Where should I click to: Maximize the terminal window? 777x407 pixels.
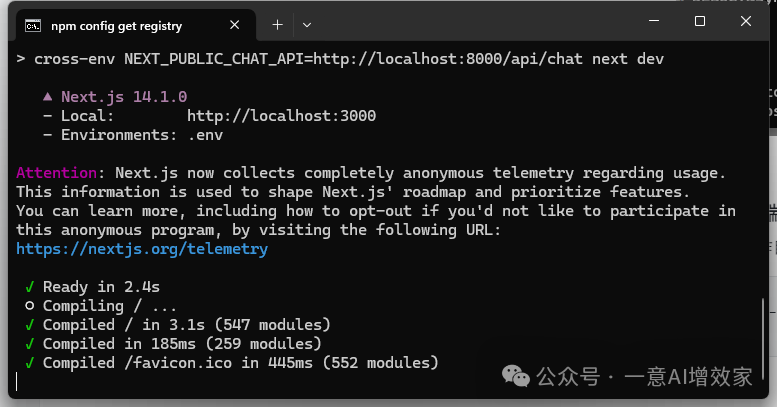pos(699,22)
